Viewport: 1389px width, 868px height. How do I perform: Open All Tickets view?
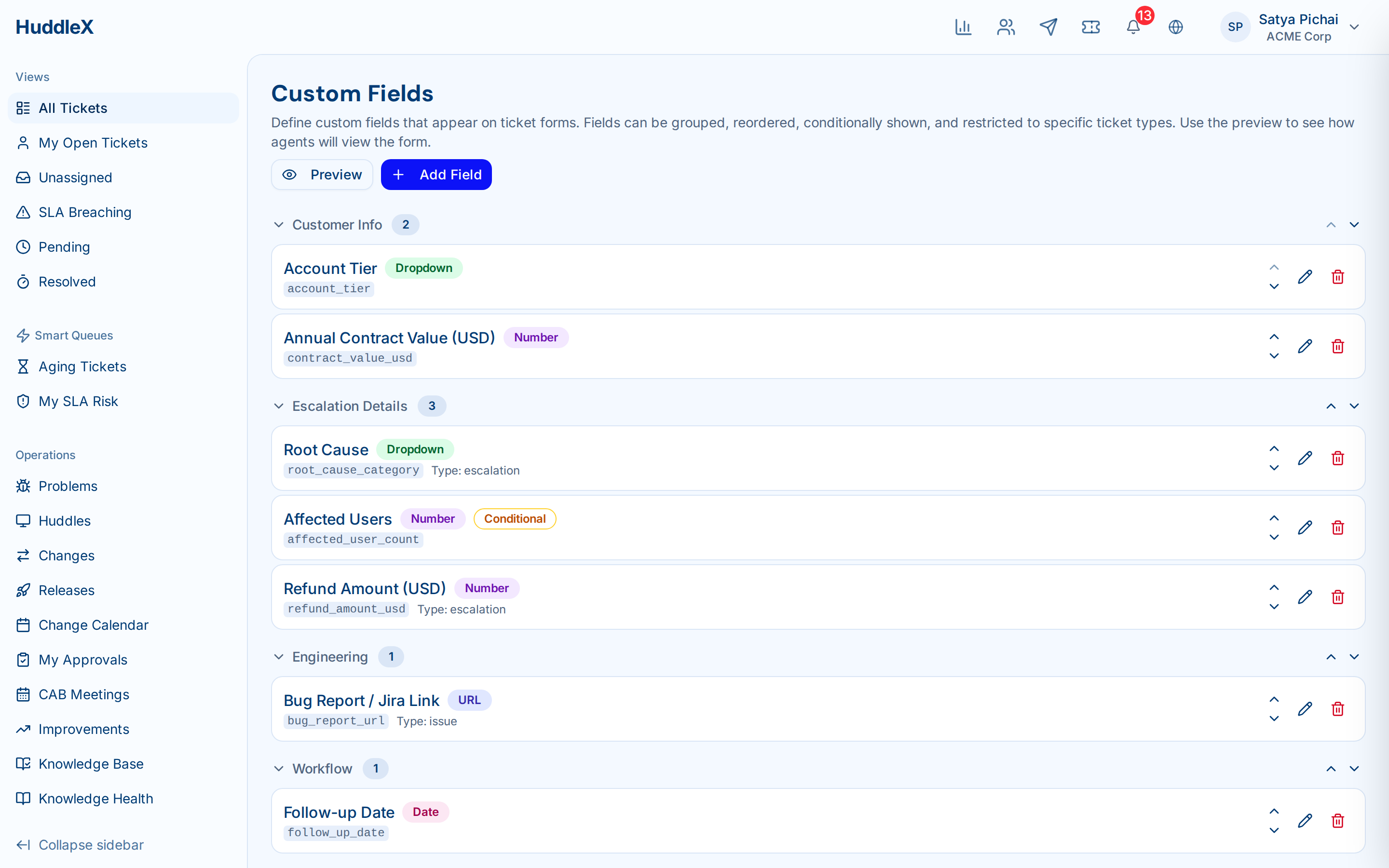point(123,108)
